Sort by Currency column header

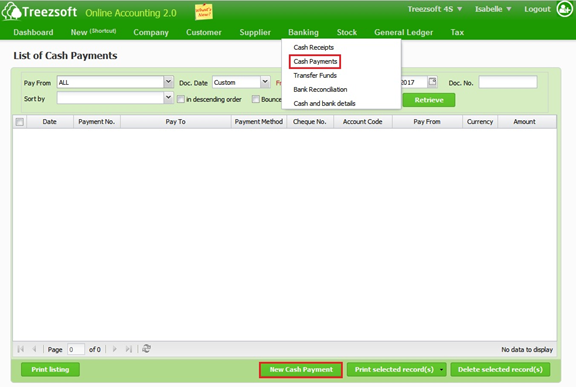coord(480,122)
